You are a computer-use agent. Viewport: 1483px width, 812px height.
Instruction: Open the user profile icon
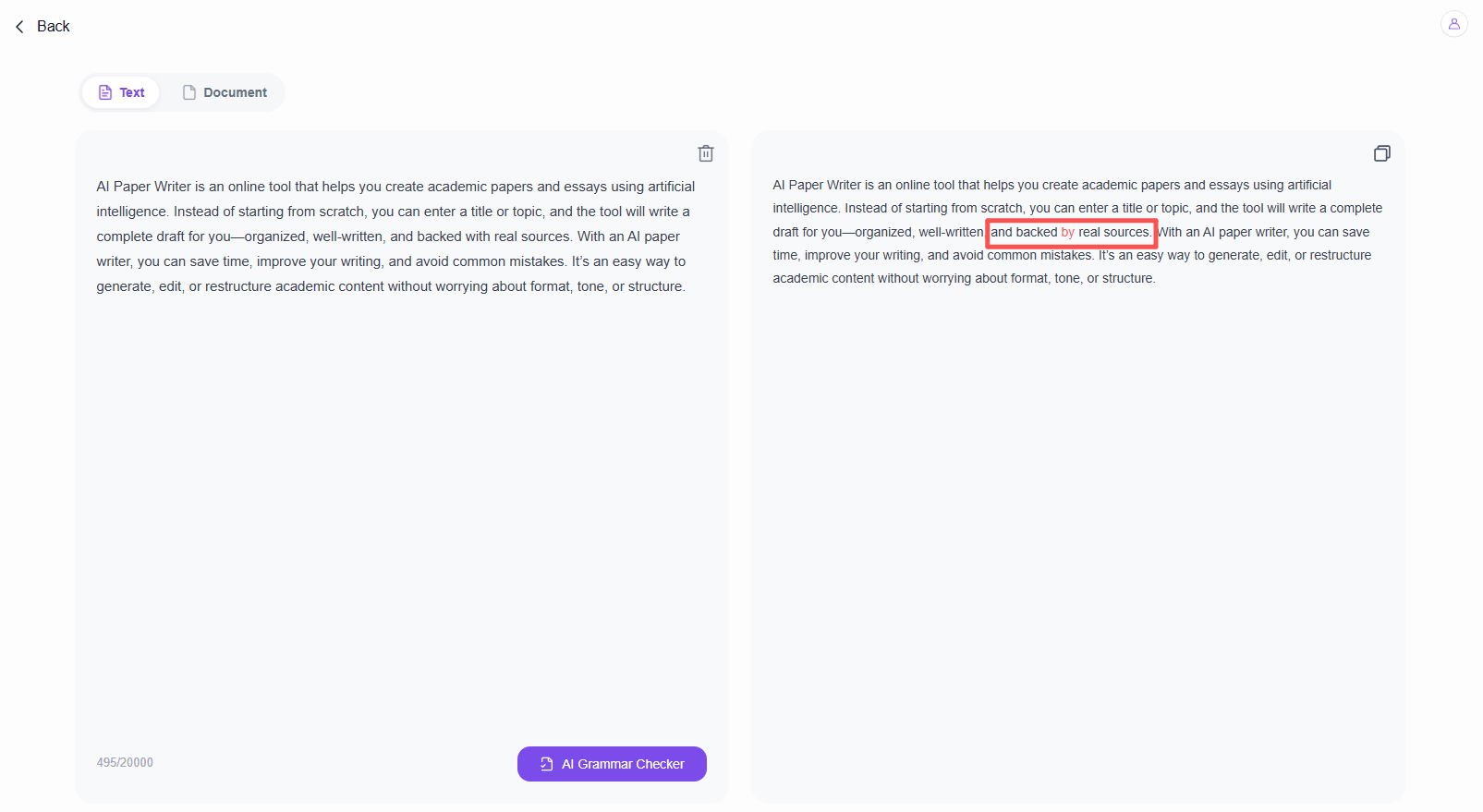(x=1453, y=24)
